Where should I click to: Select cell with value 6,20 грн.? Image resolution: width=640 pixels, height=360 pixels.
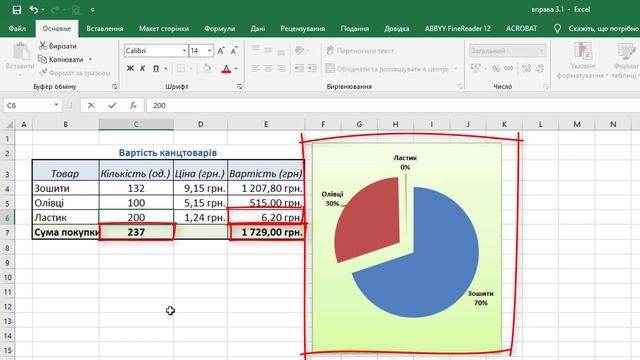pos(266,218)
